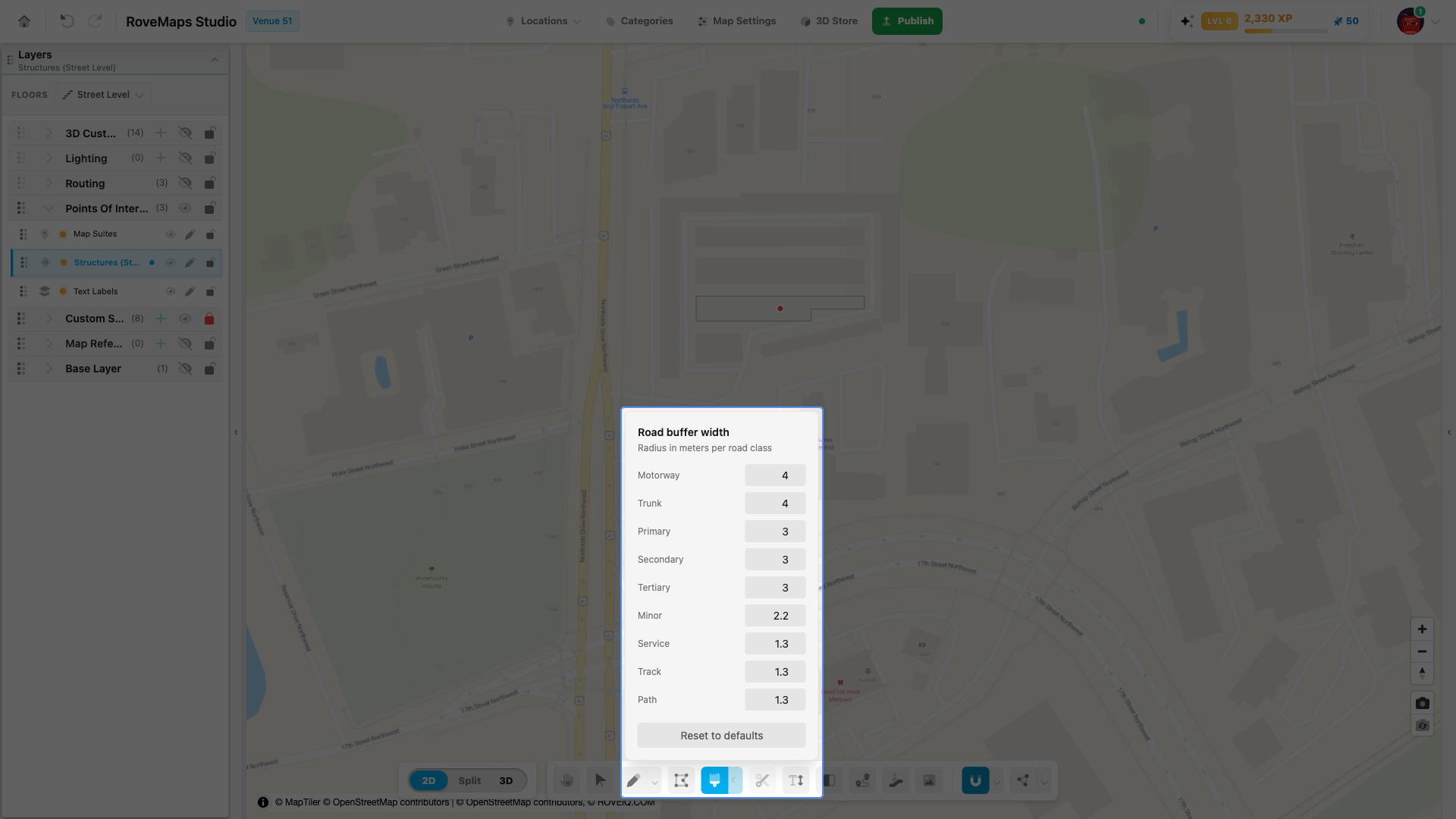Hide the Custom S layer
Screen dimensions: 1456x819
tap(184, 318)
